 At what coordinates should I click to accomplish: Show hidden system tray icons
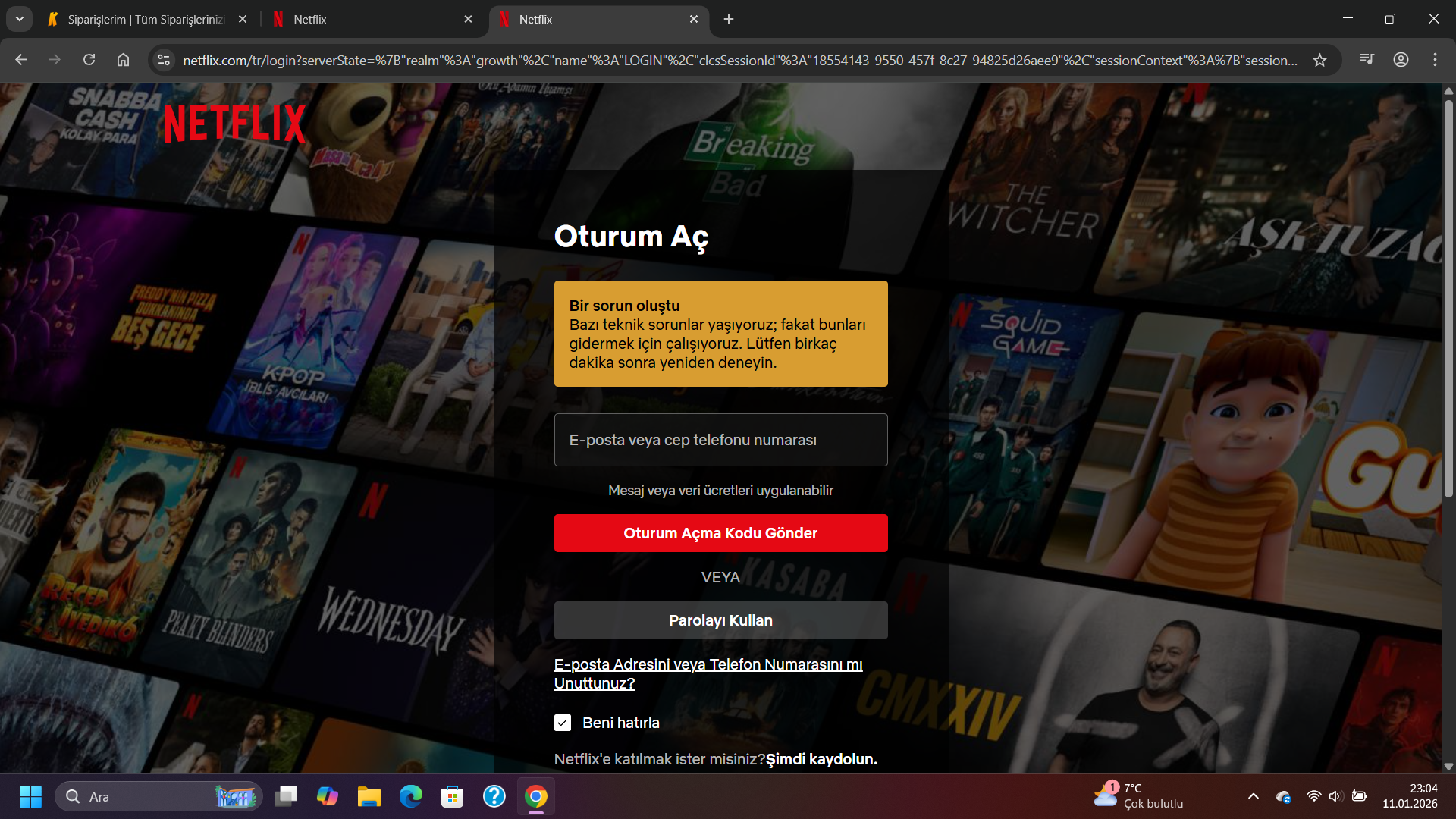click(x=1254, y=796)
